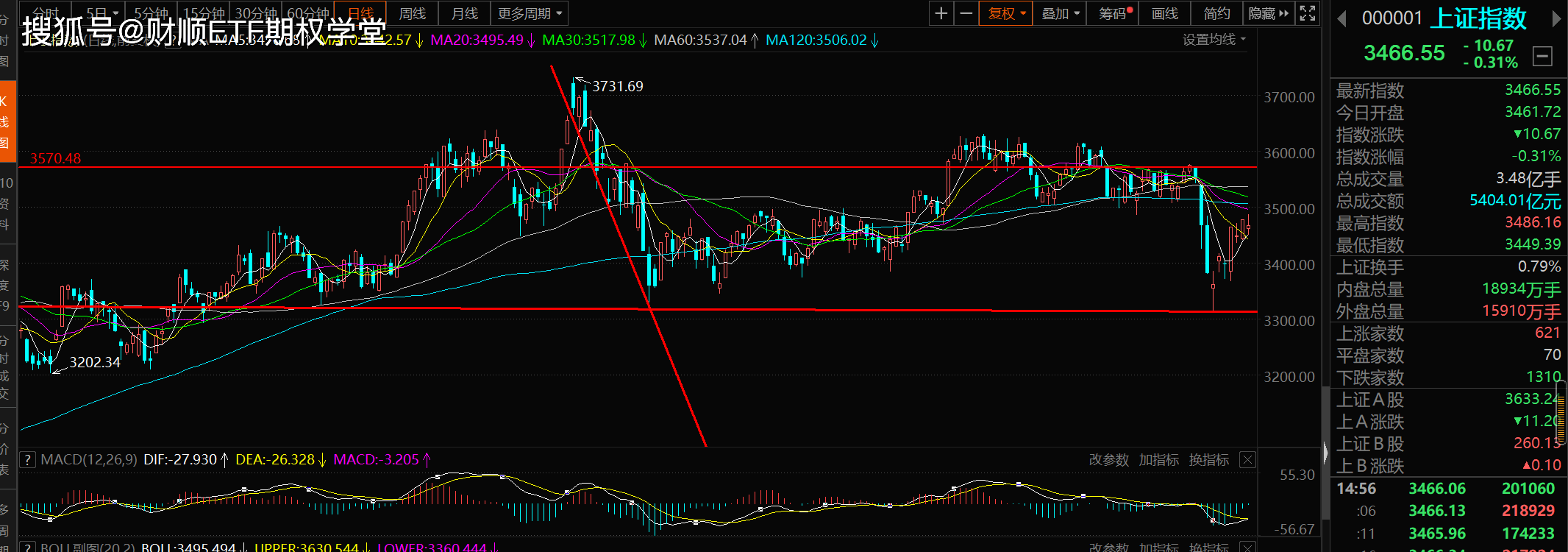Select the 总成交量 row in quote panel
This screenshot has height=552, width=1568.
(1448, 179)
